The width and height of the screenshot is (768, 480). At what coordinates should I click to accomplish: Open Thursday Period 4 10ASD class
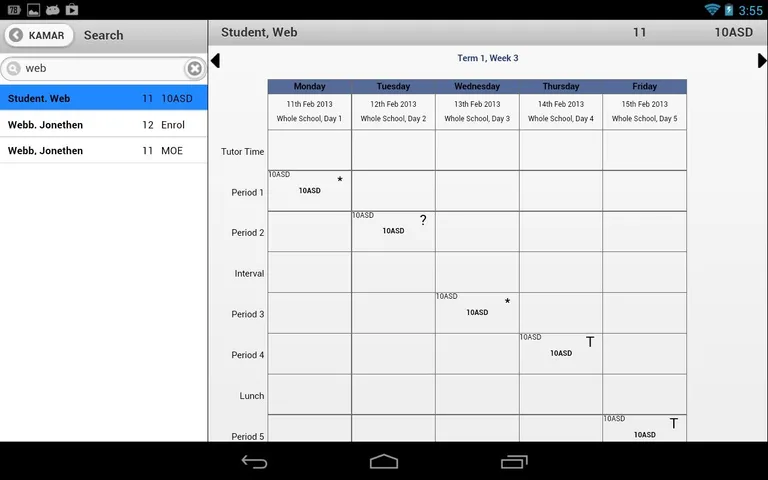(x=561, y=353)
